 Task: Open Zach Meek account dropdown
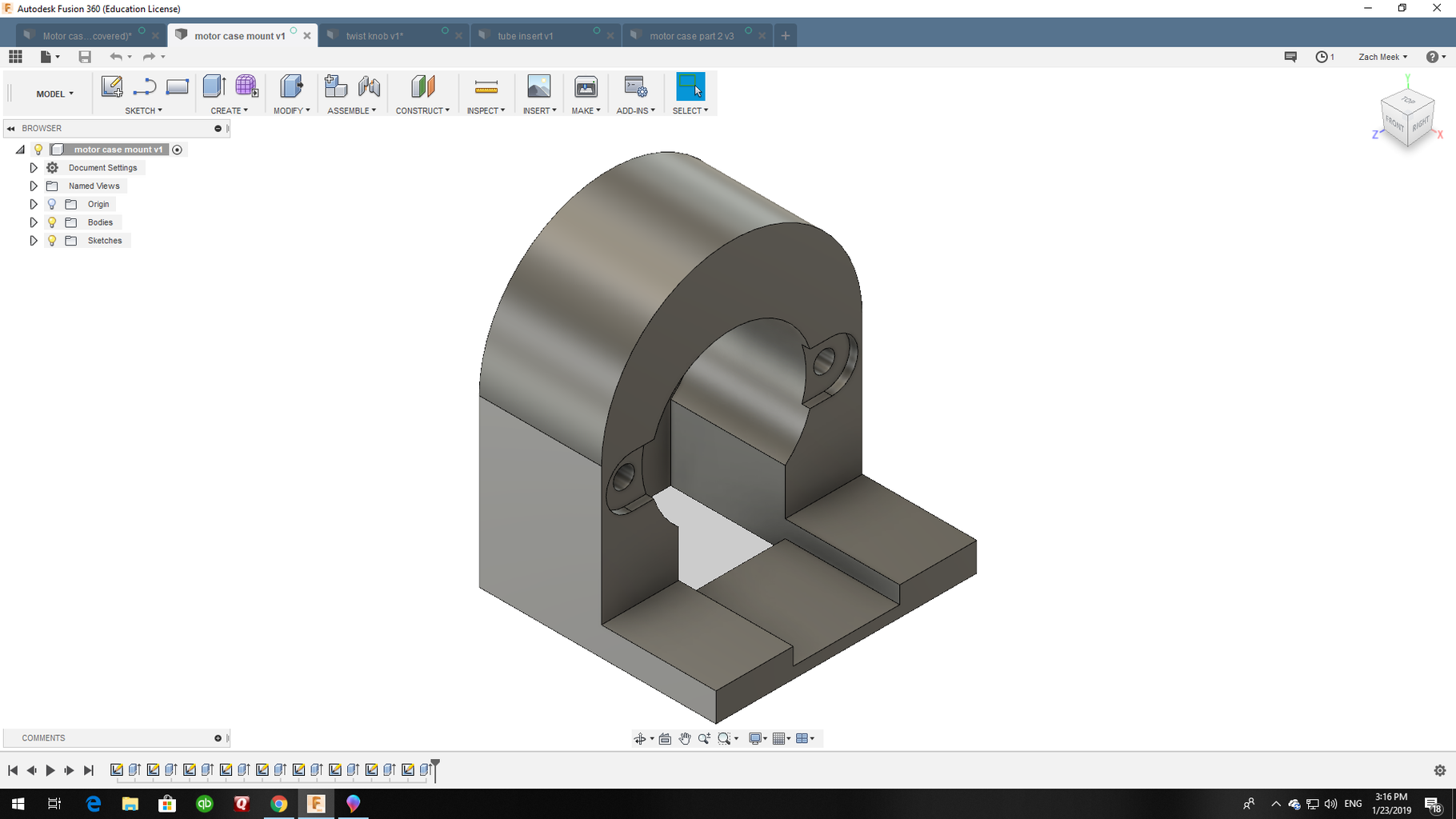(x=1382, y=57)
